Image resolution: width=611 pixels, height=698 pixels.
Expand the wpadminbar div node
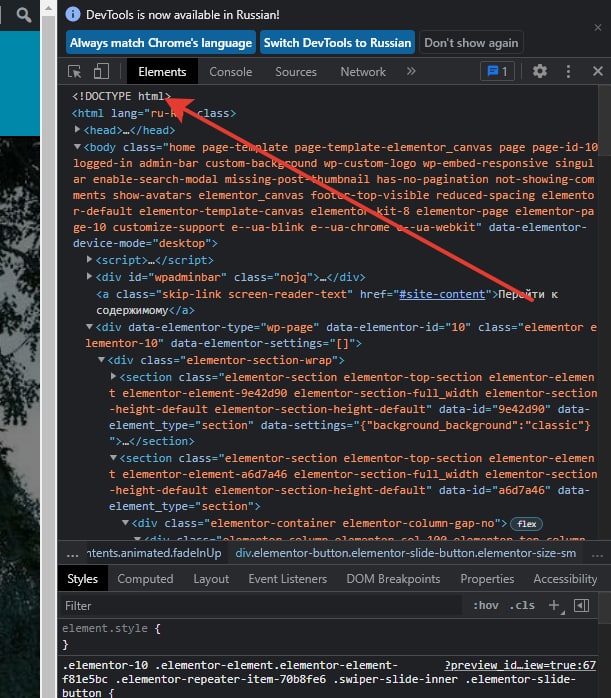[89, 276]
